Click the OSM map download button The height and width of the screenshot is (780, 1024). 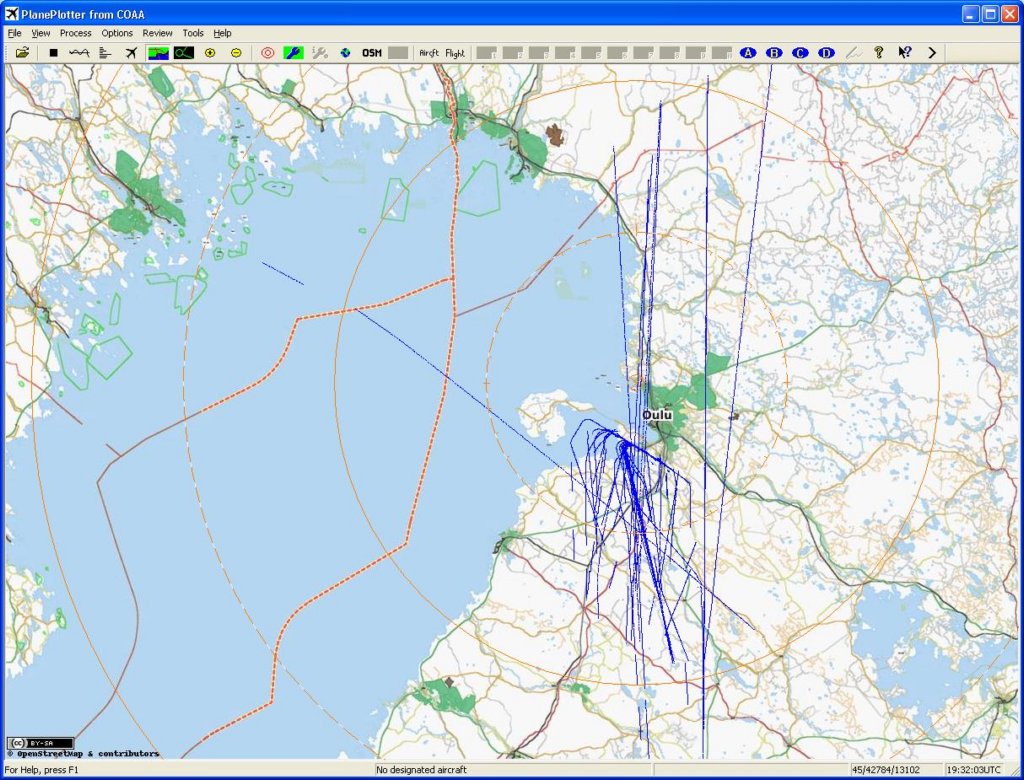point(372,53)
